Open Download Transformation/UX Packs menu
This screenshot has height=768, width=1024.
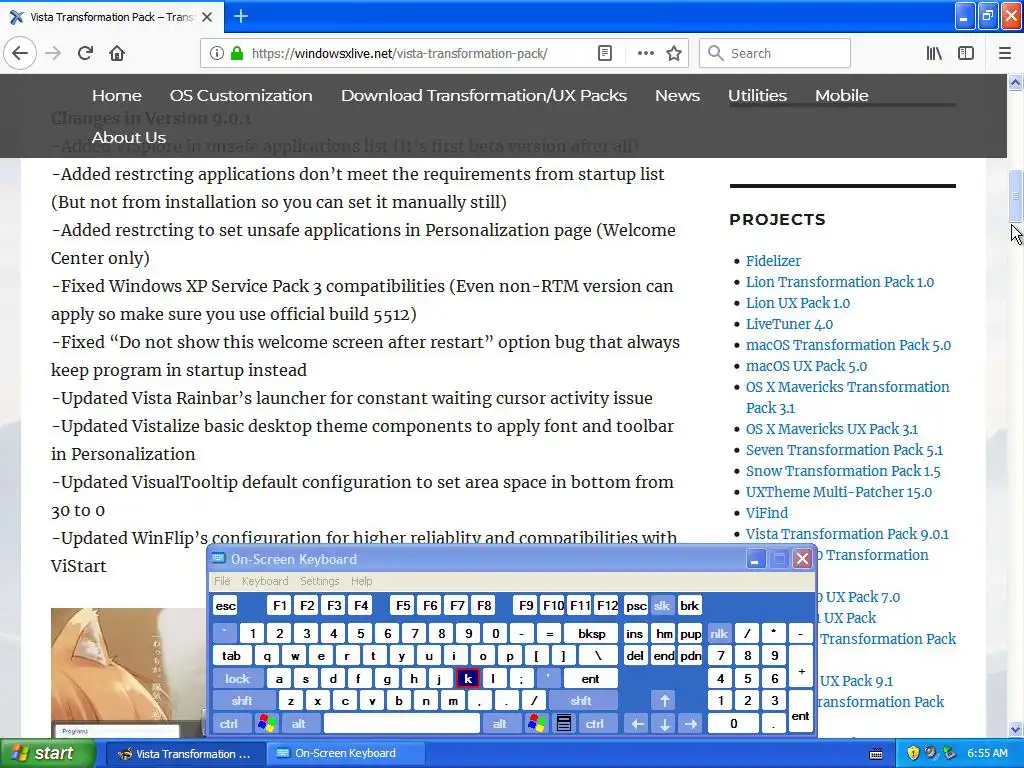pyautogui.click(x=484, y=95)
